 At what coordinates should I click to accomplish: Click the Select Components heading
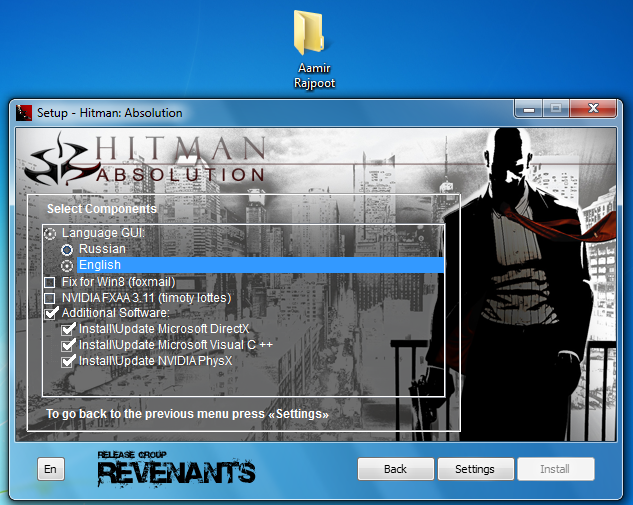tap(102, 209)
